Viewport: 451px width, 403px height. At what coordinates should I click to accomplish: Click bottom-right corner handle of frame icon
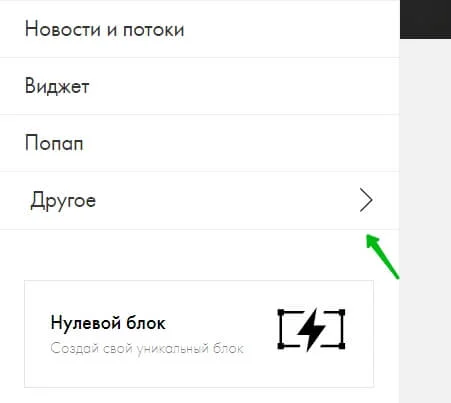pyautogui.click(x=342, y=346)
